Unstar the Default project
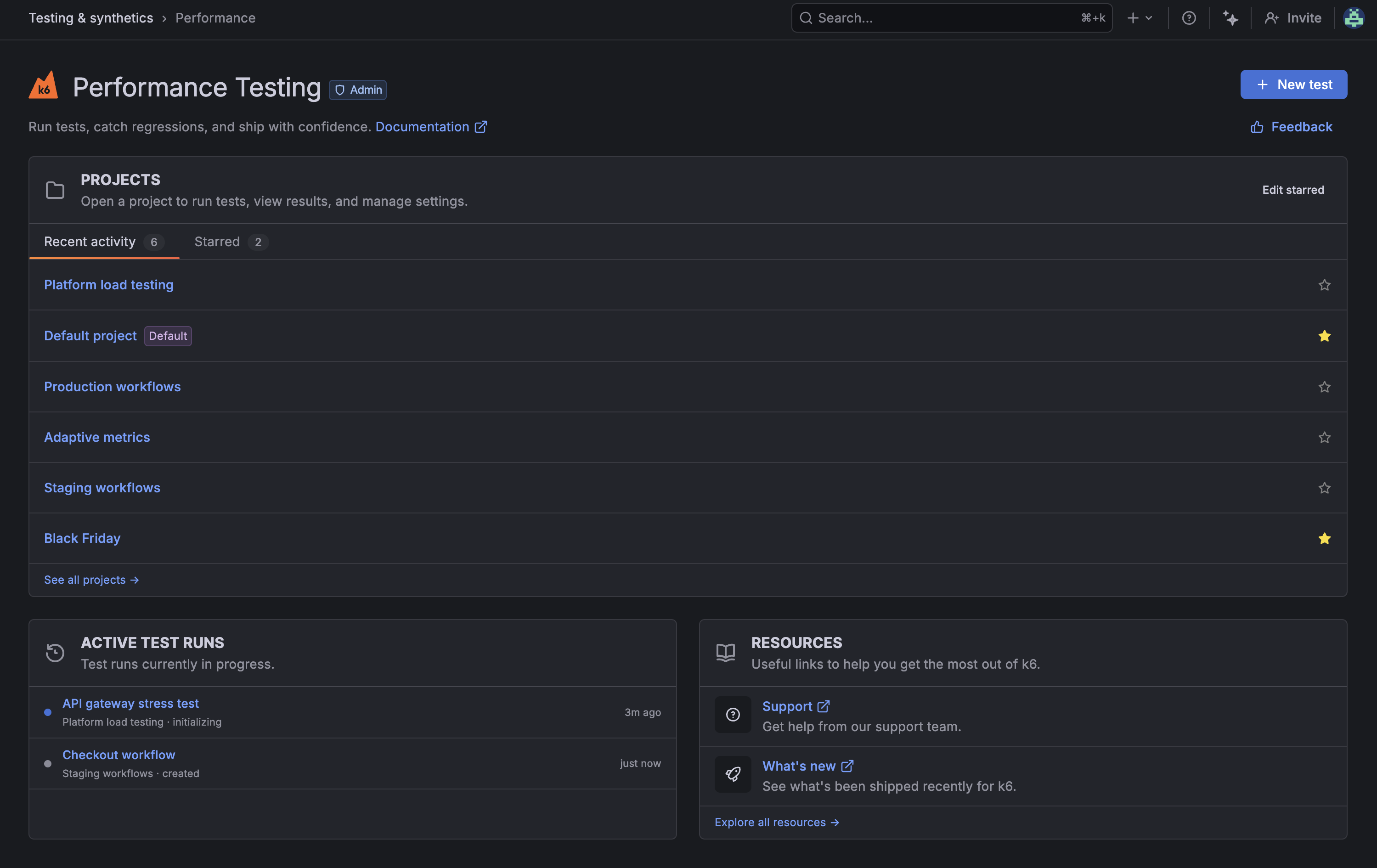The image size is (1377, 868). pyautogui.click(x=1324, y=336)
